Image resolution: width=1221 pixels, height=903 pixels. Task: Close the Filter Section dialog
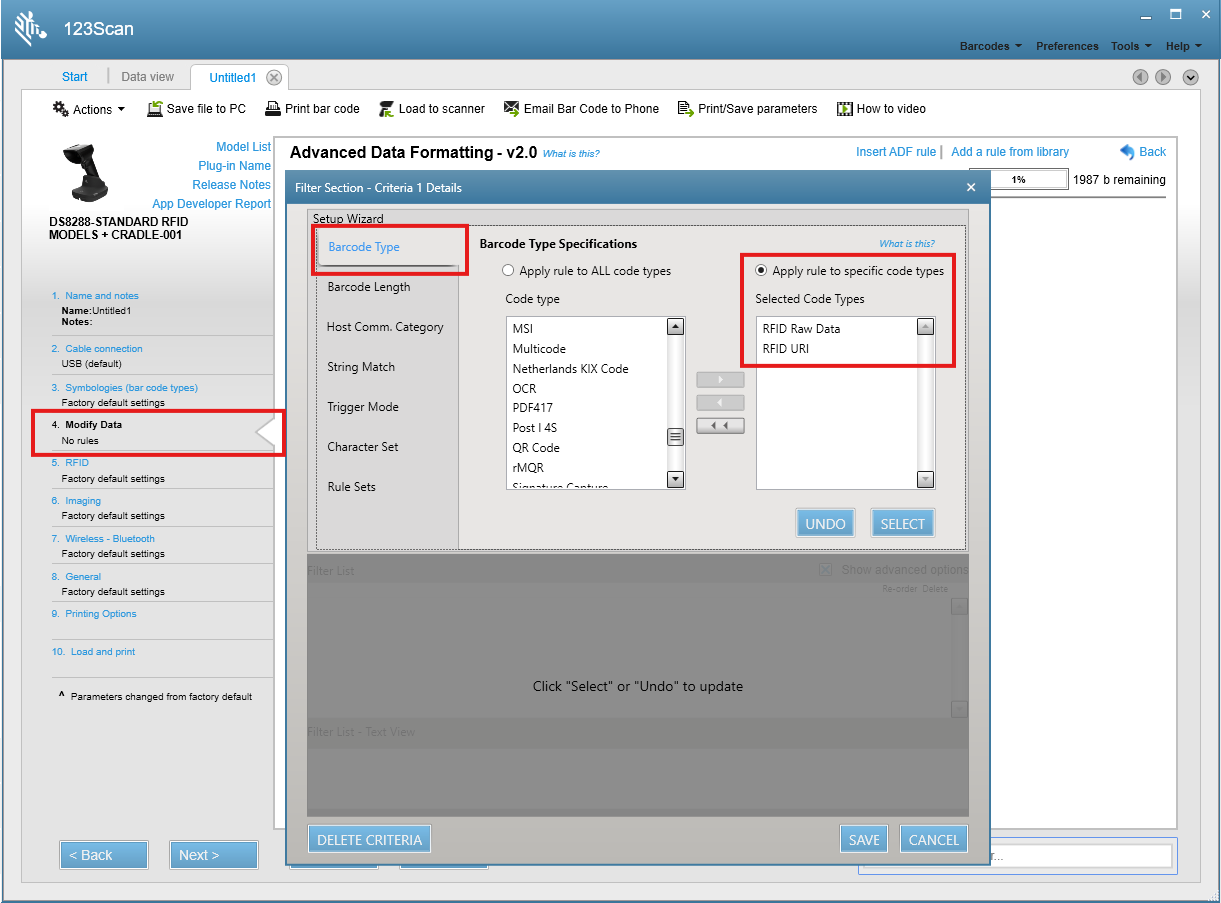tap(971, 187)
